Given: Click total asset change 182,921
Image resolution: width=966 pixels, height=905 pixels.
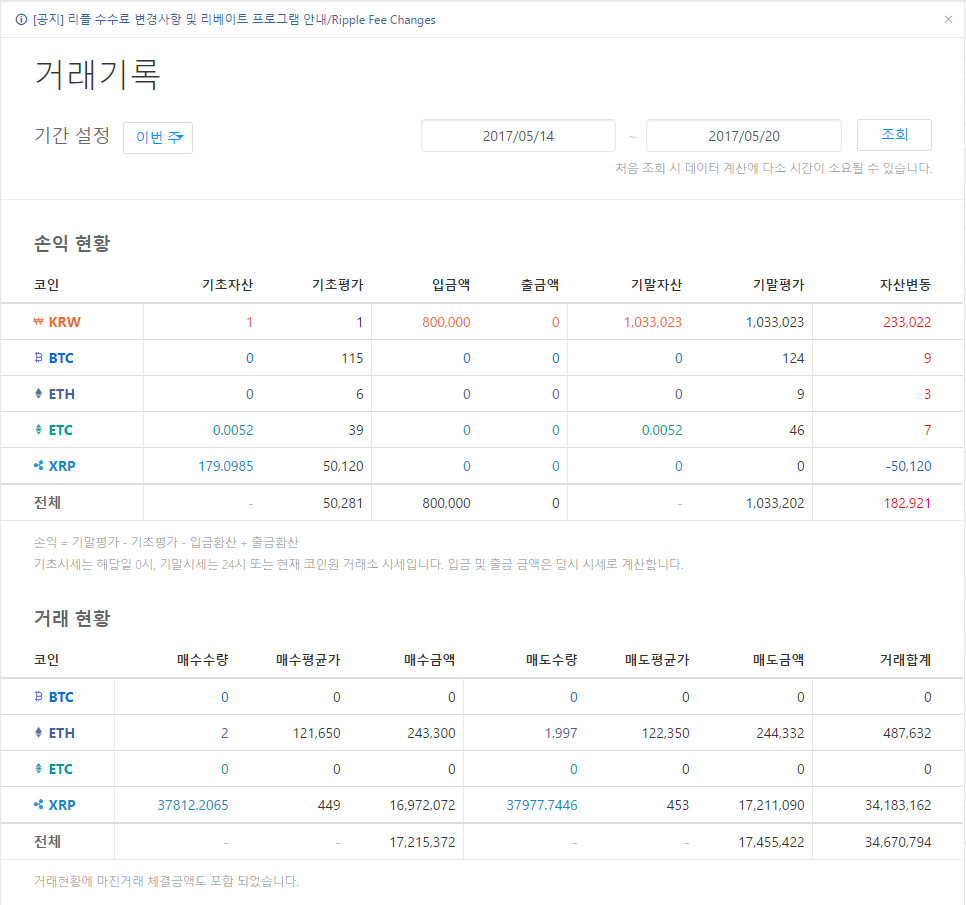Looking at the screenshot, I should [907, 503].
